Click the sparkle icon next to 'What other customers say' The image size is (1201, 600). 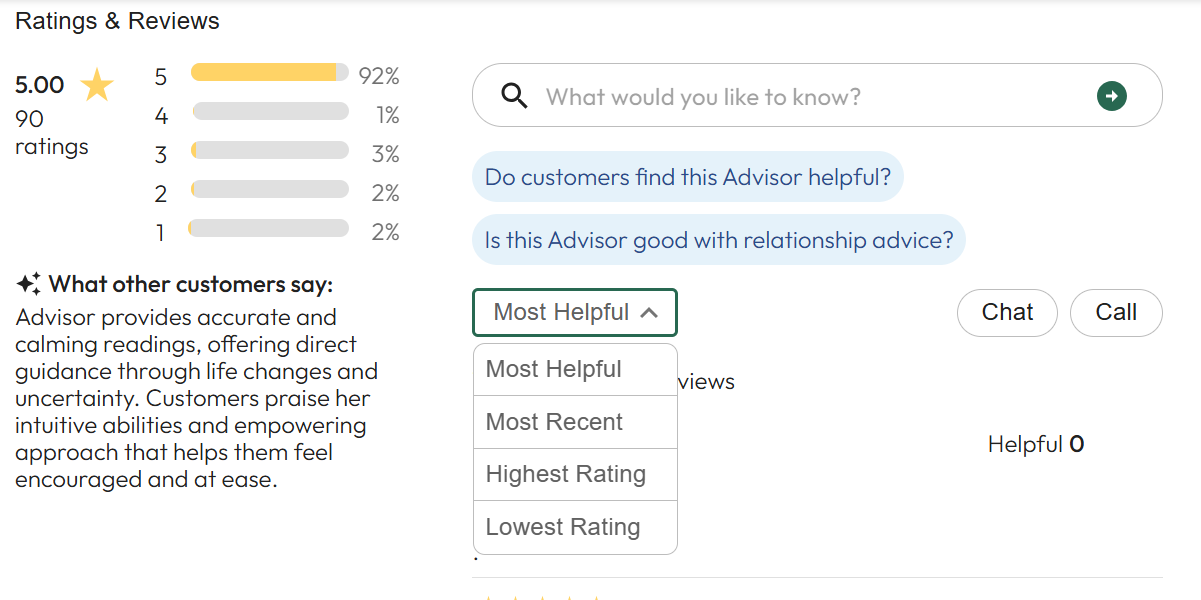25,283
